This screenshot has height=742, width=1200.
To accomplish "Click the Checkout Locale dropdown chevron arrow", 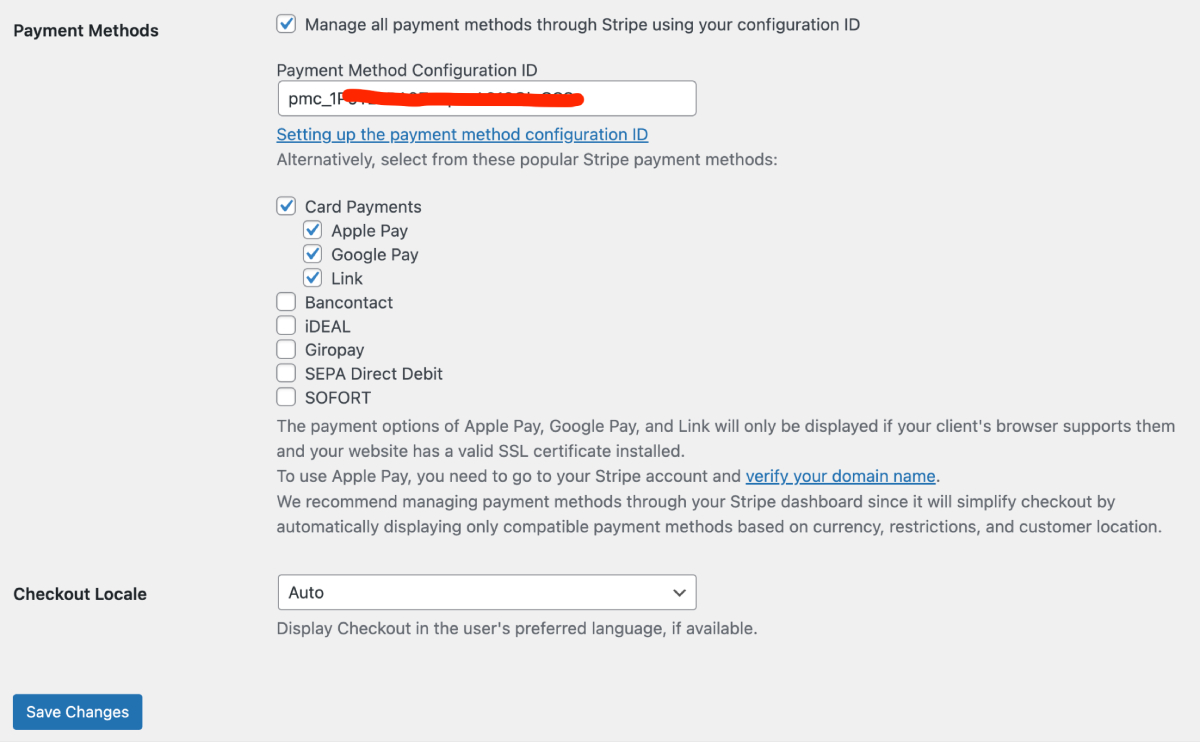I will pyautogui.click(x=679, y=593).
